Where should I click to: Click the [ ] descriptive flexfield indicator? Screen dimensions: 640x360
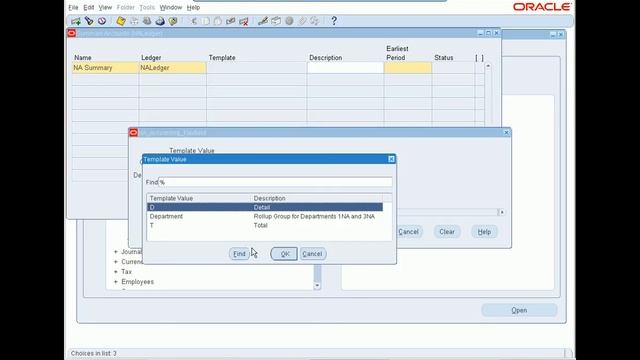tap(479, 58)
